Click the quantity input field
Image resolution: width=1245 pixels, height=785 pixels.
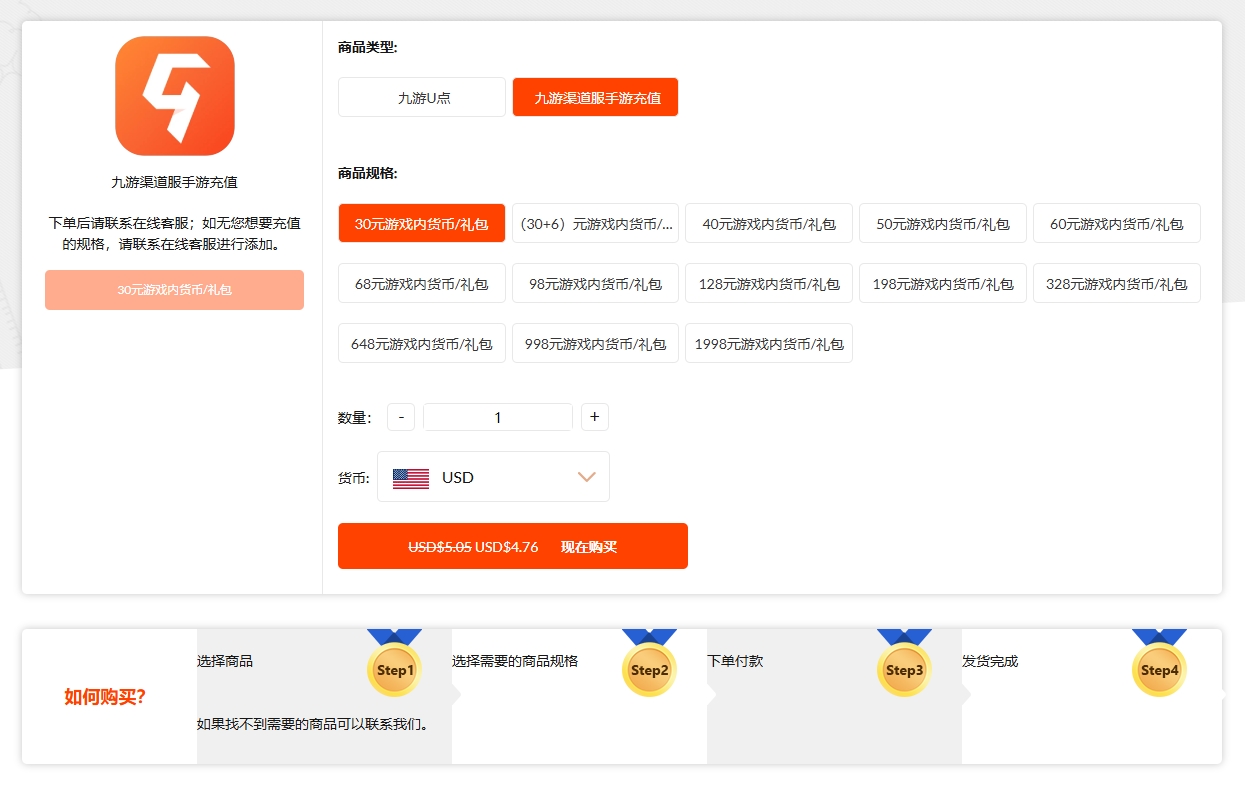(x=498, y=417)
